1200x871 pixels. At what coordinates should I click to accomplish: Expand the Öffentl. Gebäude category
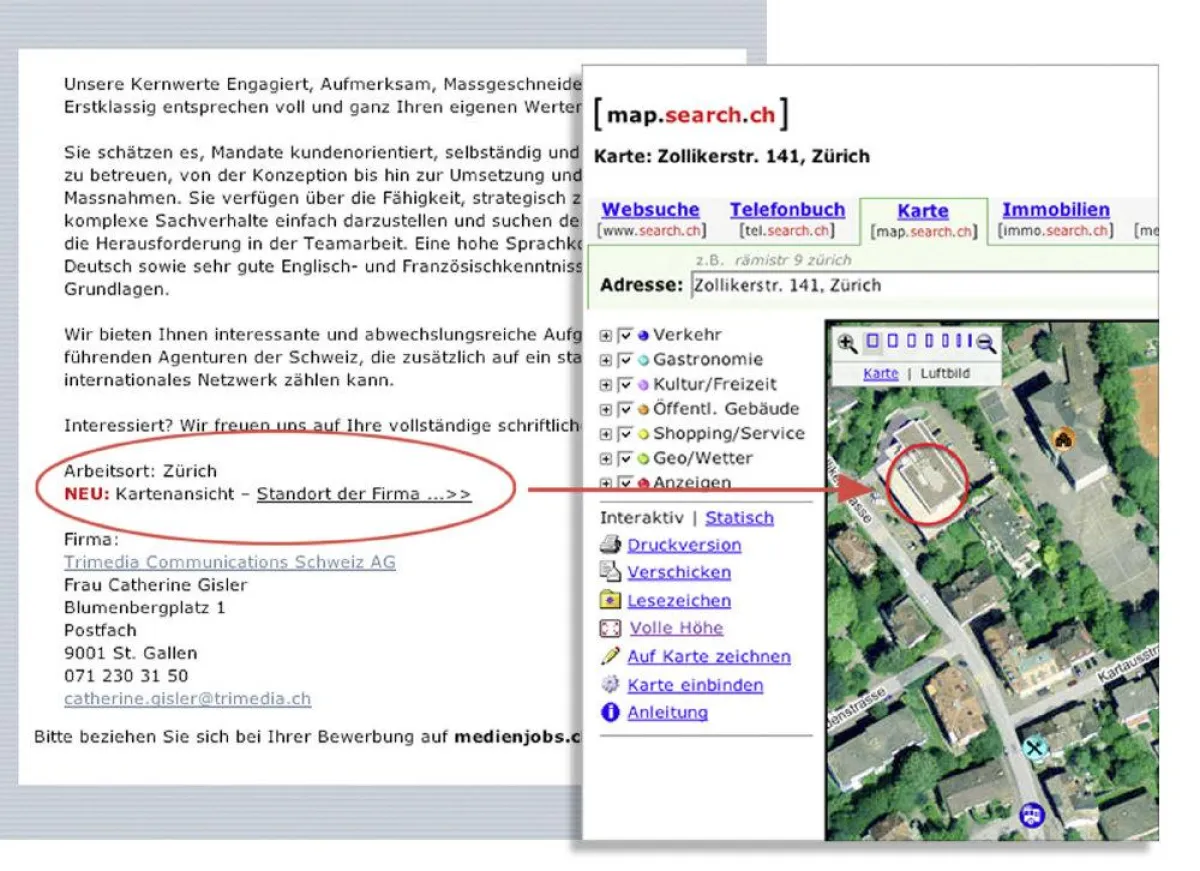pyautogui.click(x=604, y=409)
